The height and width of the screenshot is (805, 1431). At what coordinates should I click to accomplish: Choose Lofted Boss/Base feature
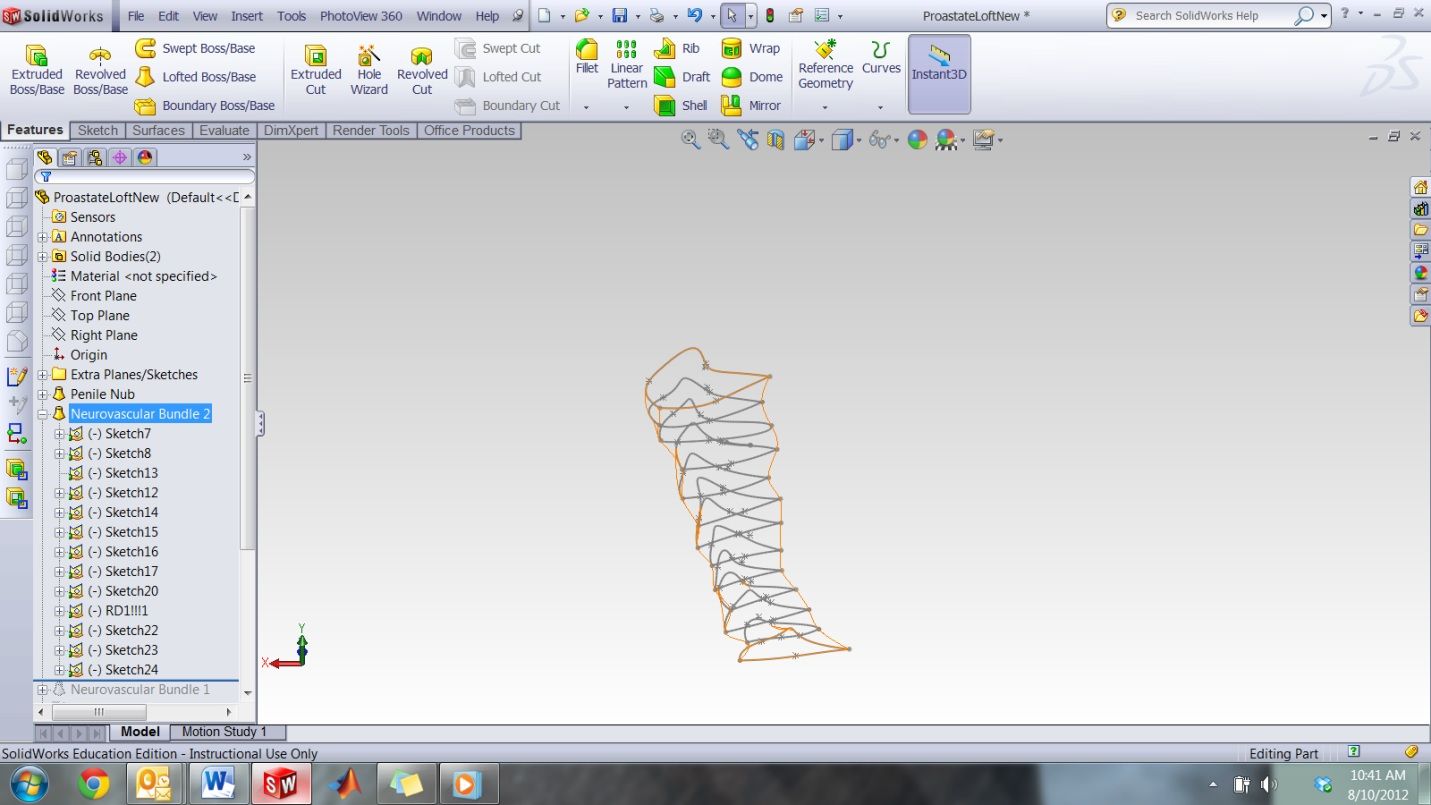[195, 77]
